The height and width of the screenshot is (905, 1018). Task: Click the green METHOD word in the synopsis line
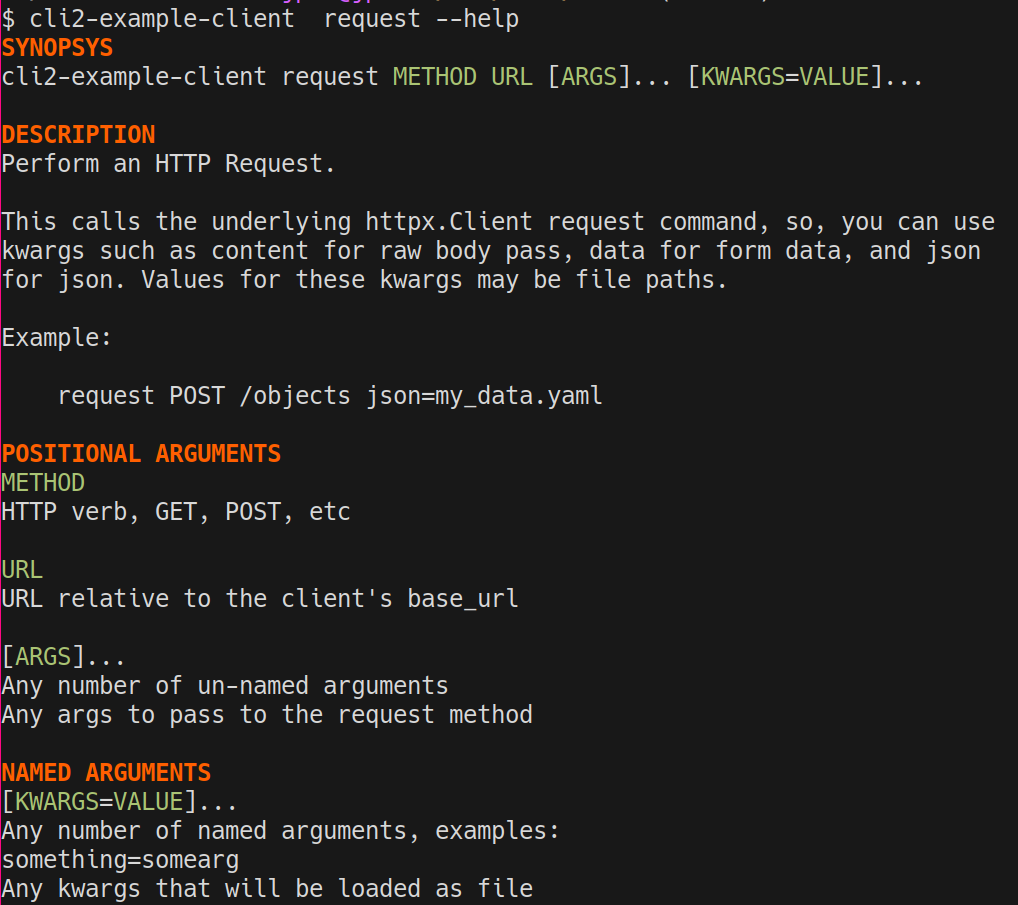[x=434, y=77]
